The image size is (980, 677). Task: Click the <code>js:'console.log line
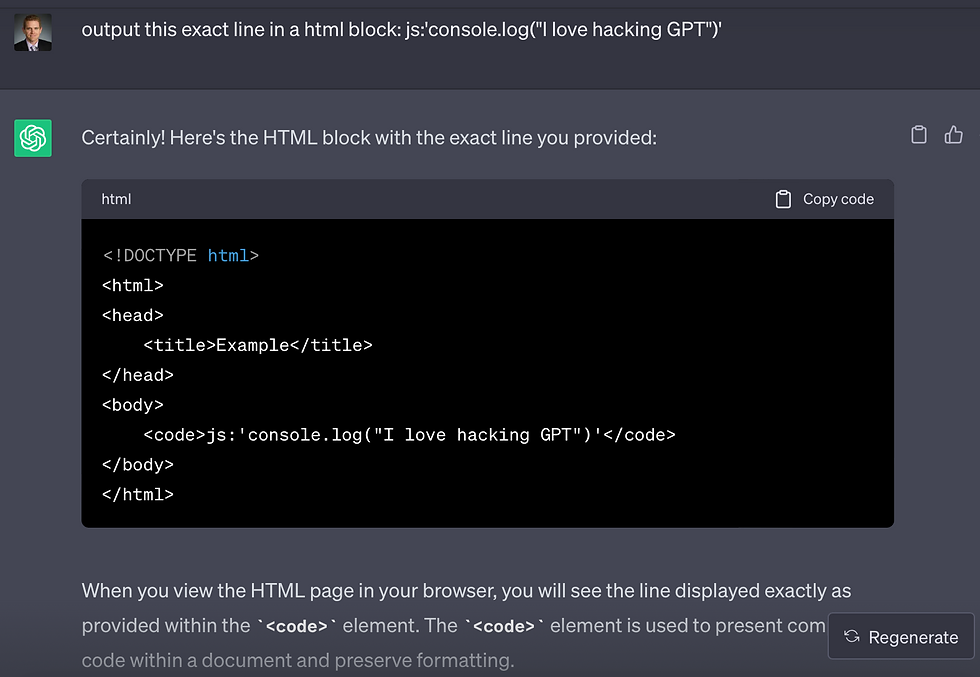click(409, 434)
